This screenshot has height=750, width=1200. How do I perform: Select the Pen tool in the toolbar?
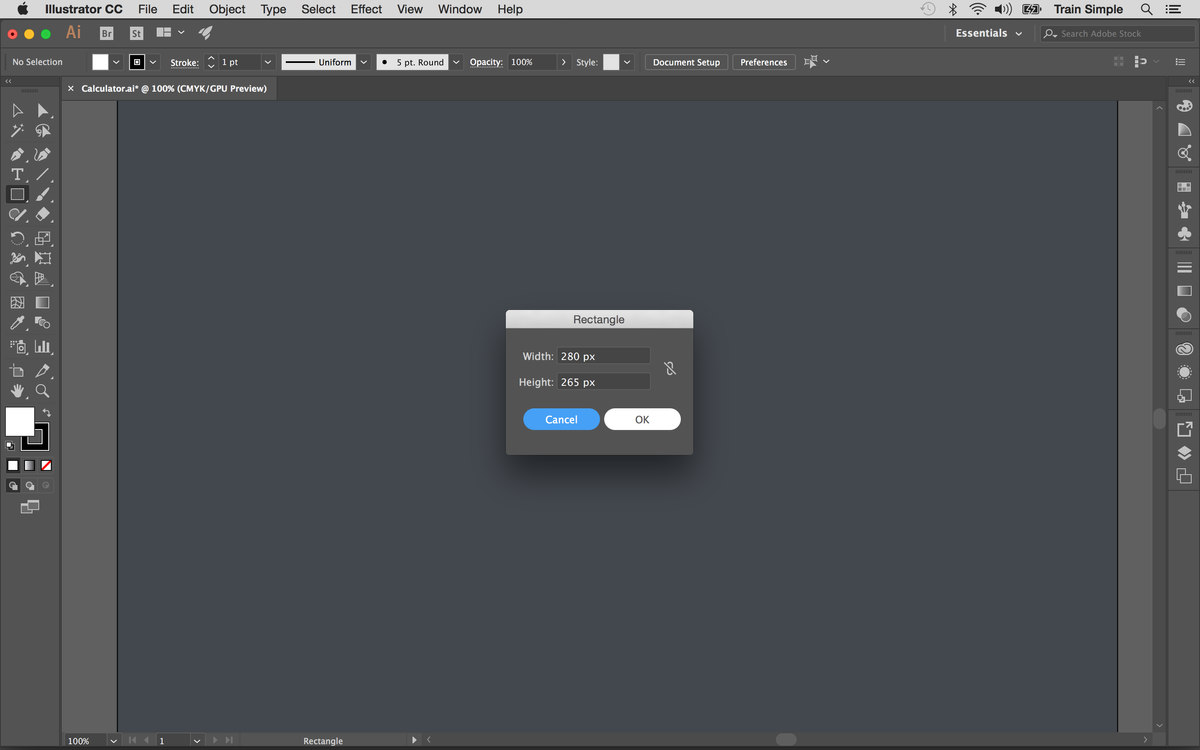coord(17,153)
